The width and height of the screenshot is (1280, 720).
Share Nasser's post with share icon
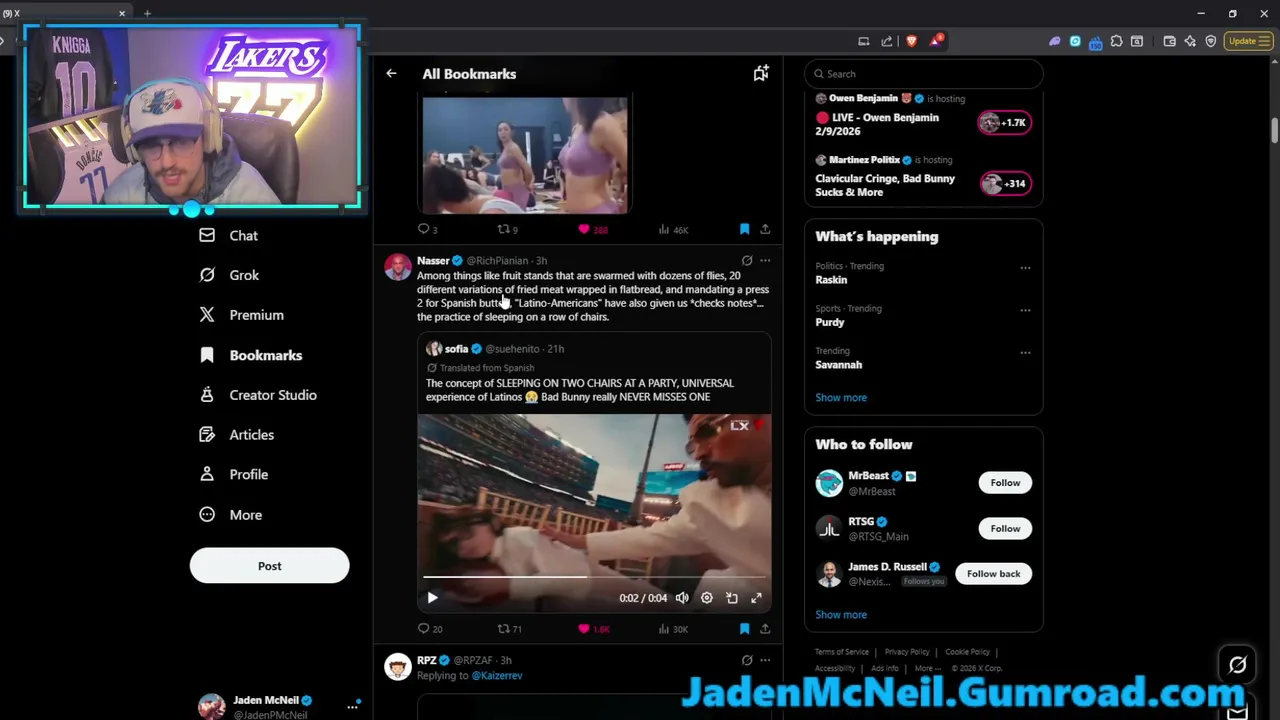pos(765,629)
